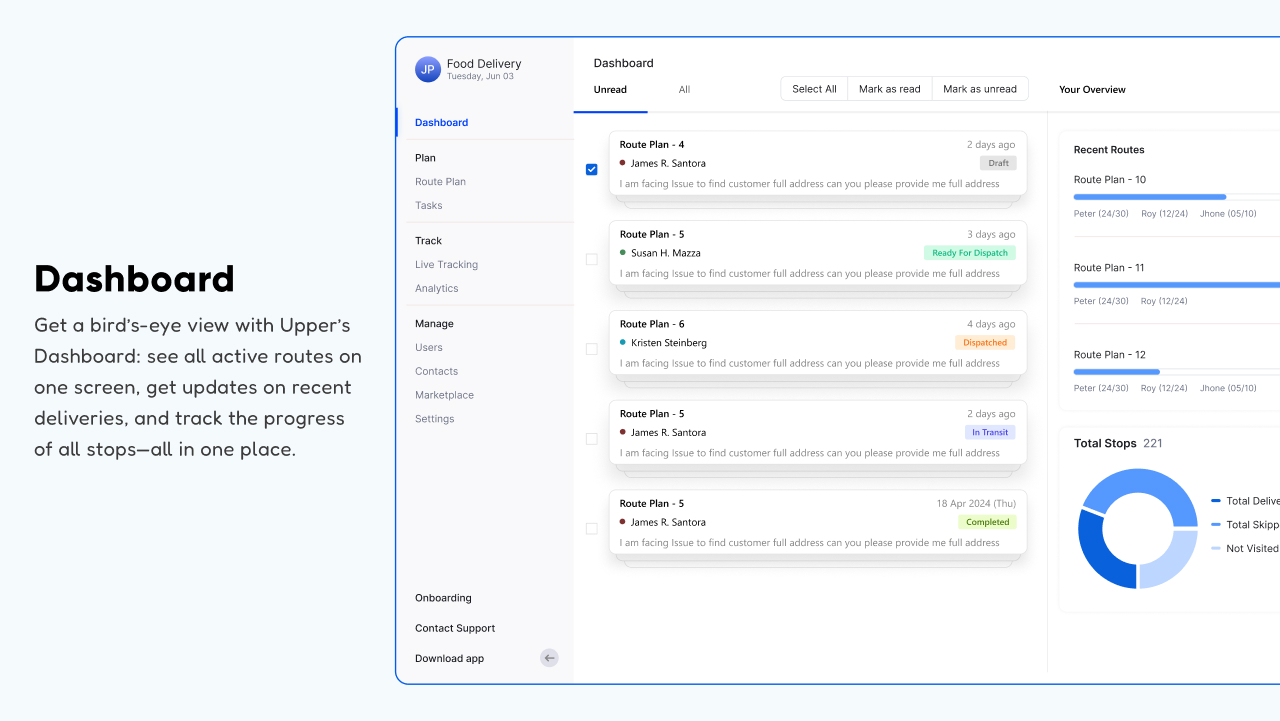Image resolution: width=1280 pixels, height=721 pixels.
Task: Click Mark as unread
Action: pos(979,88)
